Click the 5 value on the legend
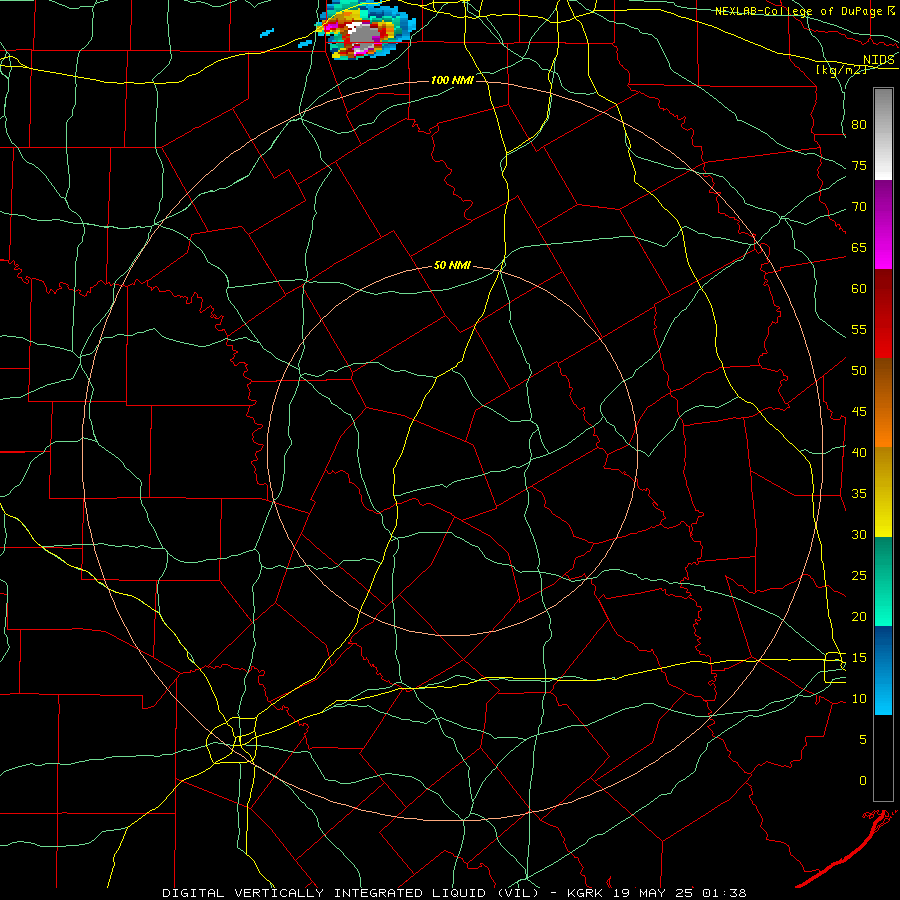The height and width of the screenshot is (900, 900). click(x=863, y=740)
